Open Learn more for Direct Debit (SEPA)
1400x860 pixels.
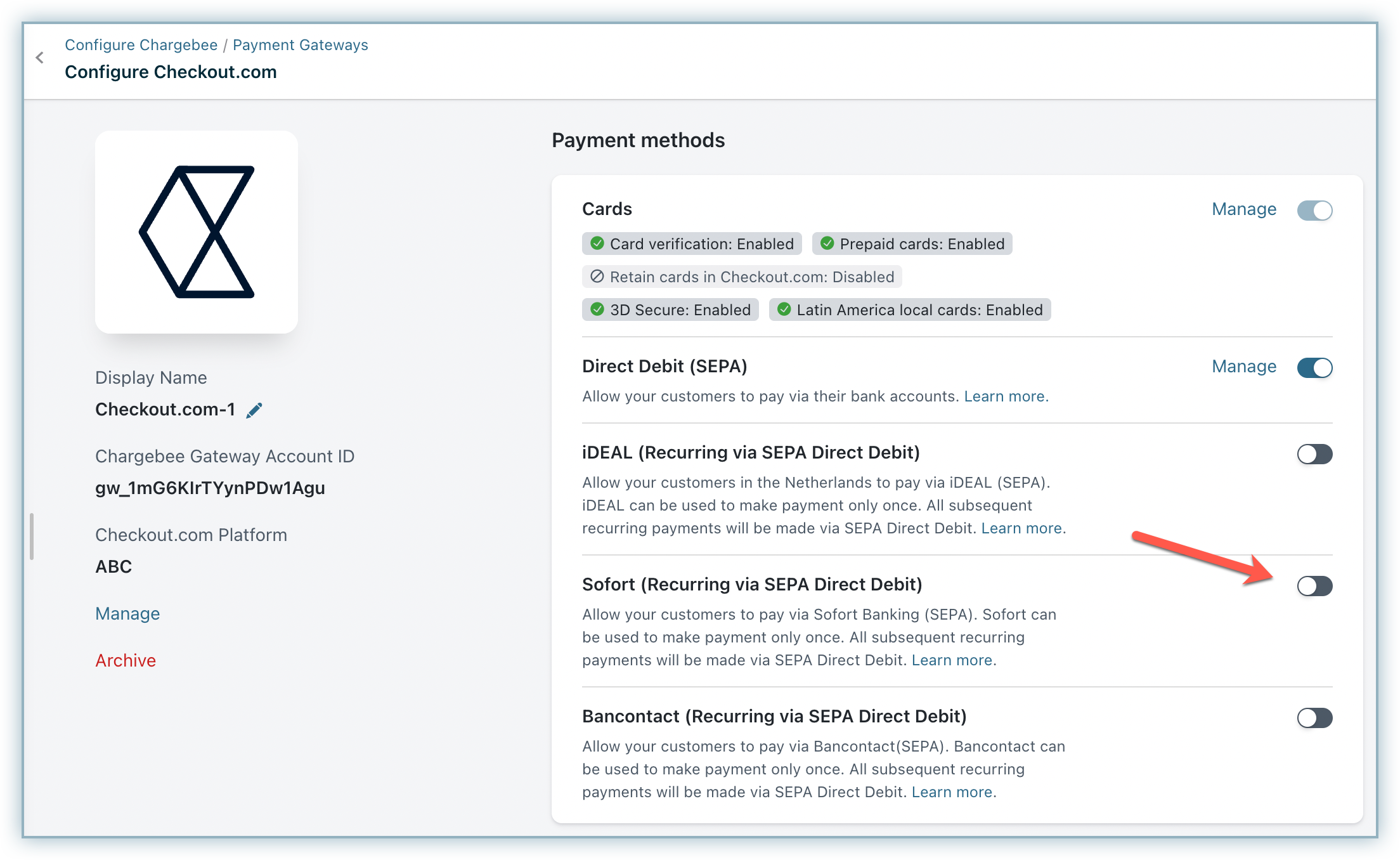pyautogui.click(x=1006, y=396)
